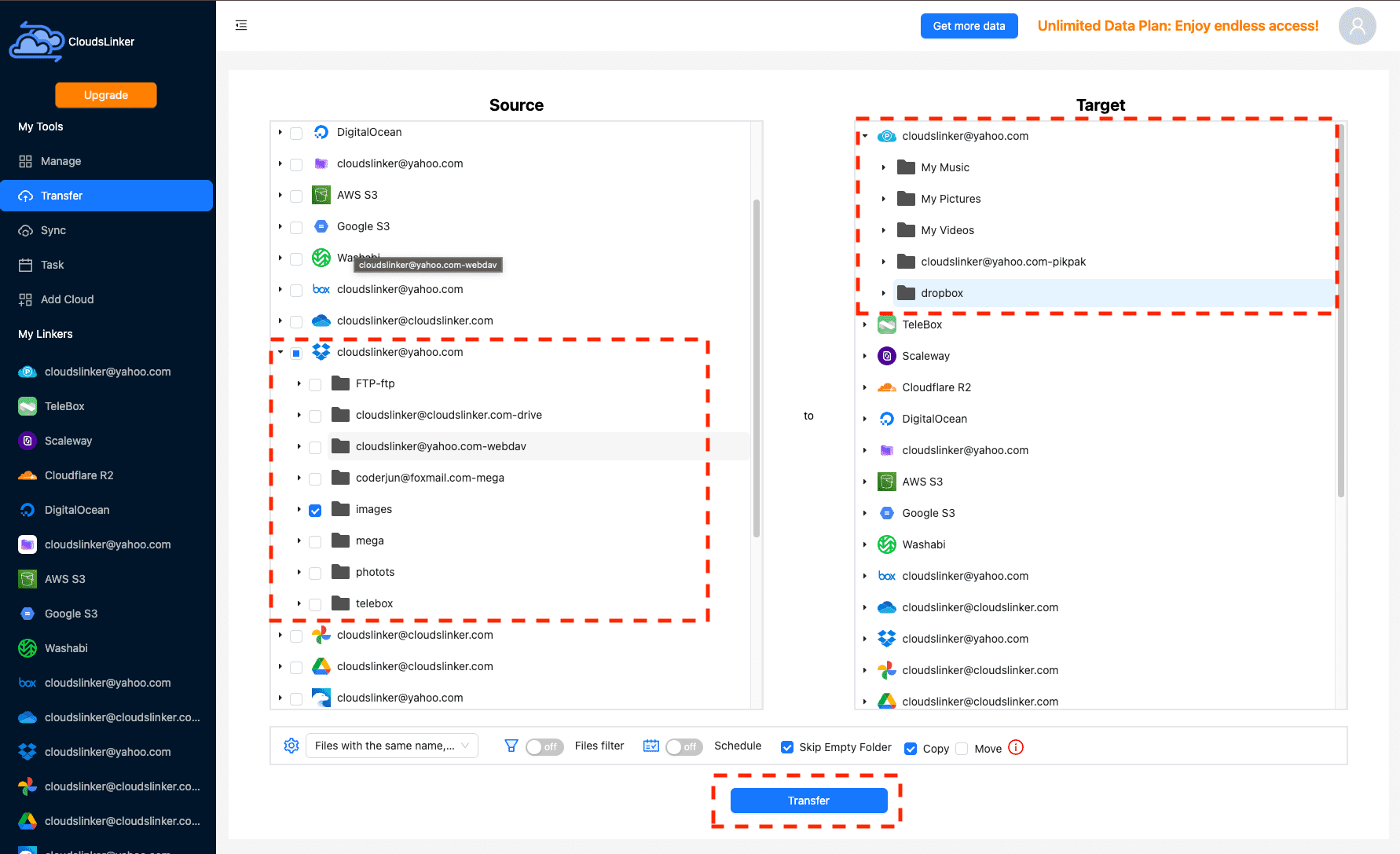The height and width of the screenshot is (854, 1400).
Task: Click AWS S3 icon in Source list
Action: coord(321,195)
